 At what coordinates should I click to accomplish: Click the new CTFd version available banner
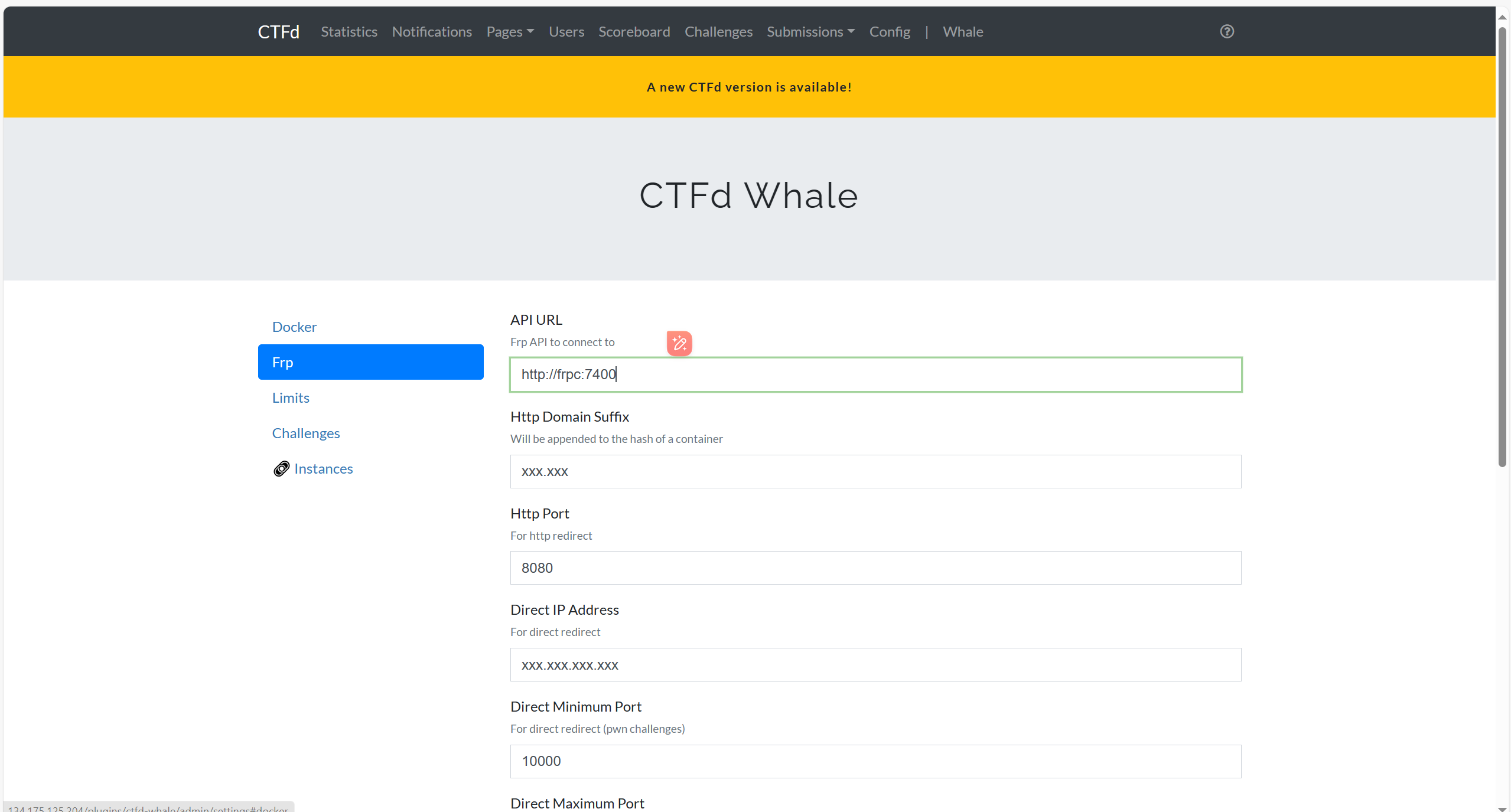point(748,87)
